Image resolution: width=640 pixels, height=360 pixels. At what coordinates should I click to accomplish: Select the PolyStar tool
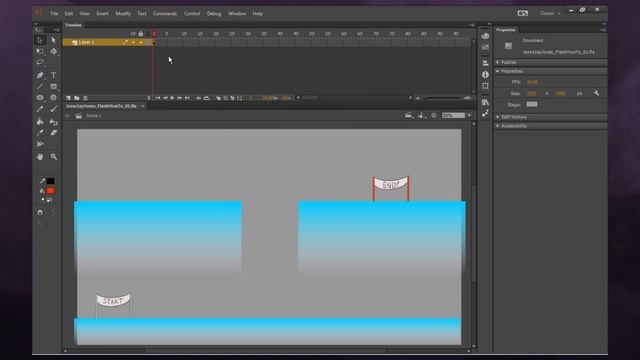(53, 98)
